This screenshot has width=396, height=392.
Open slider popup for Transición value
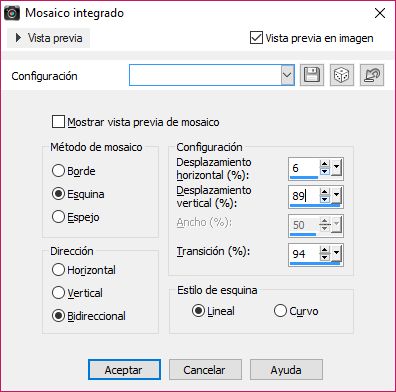[x=337, y=253]
